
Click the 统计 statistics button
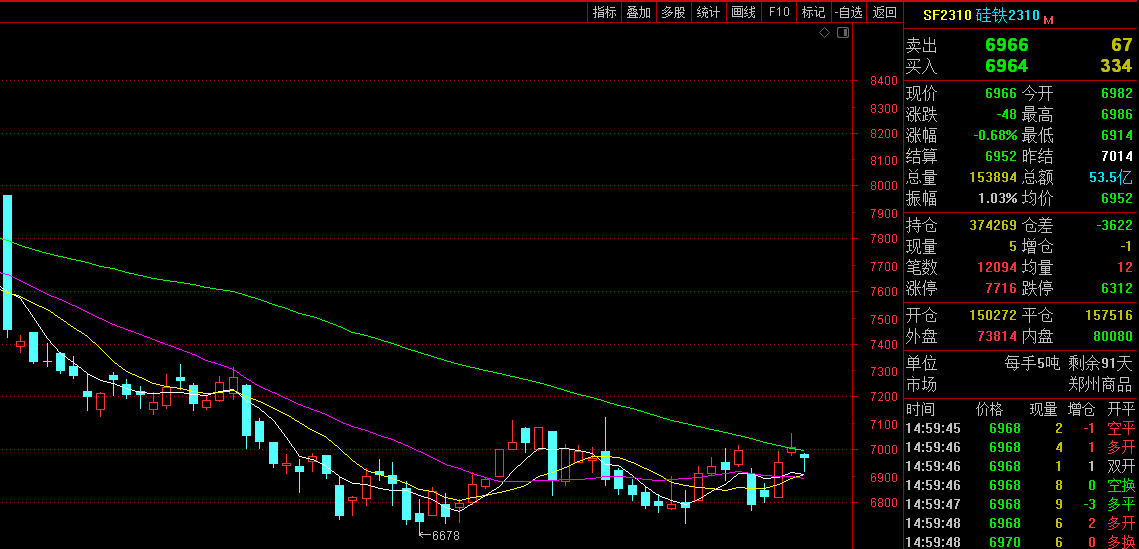coord(708,12)
